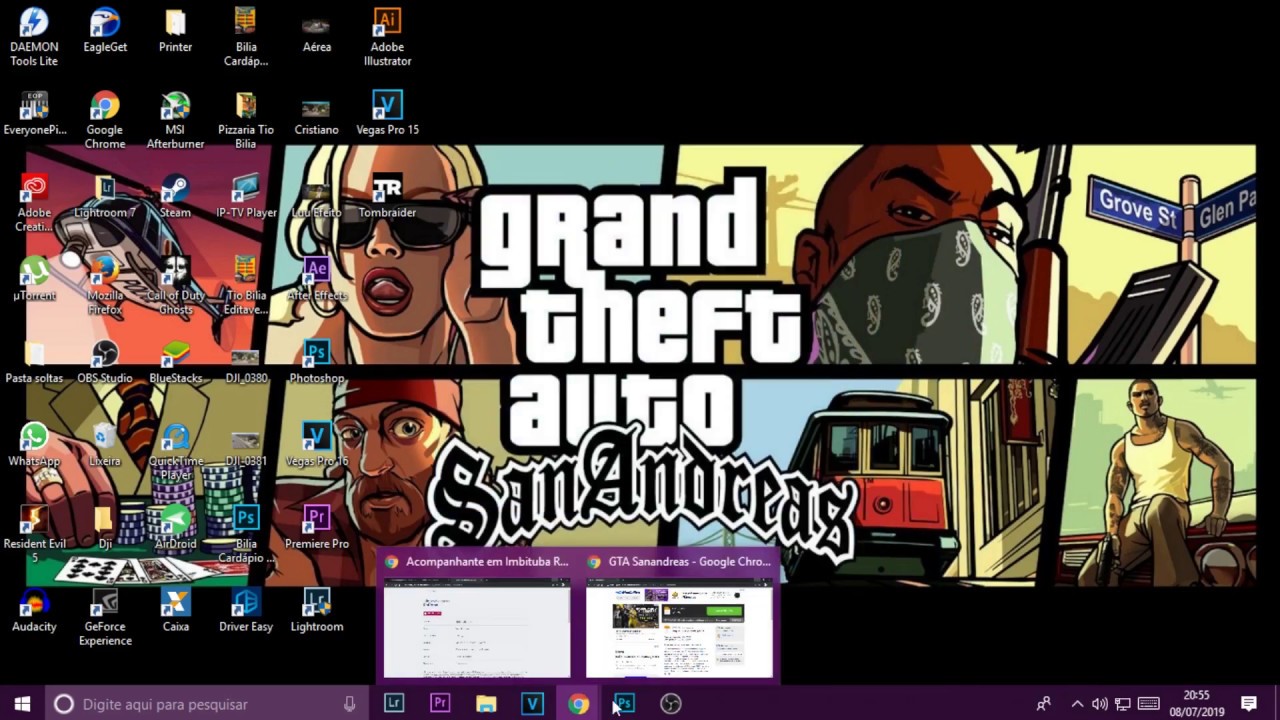Select the EveryonePi... desktop shortcut
This screenshot has height=720, width=1280.
point(34,112)
